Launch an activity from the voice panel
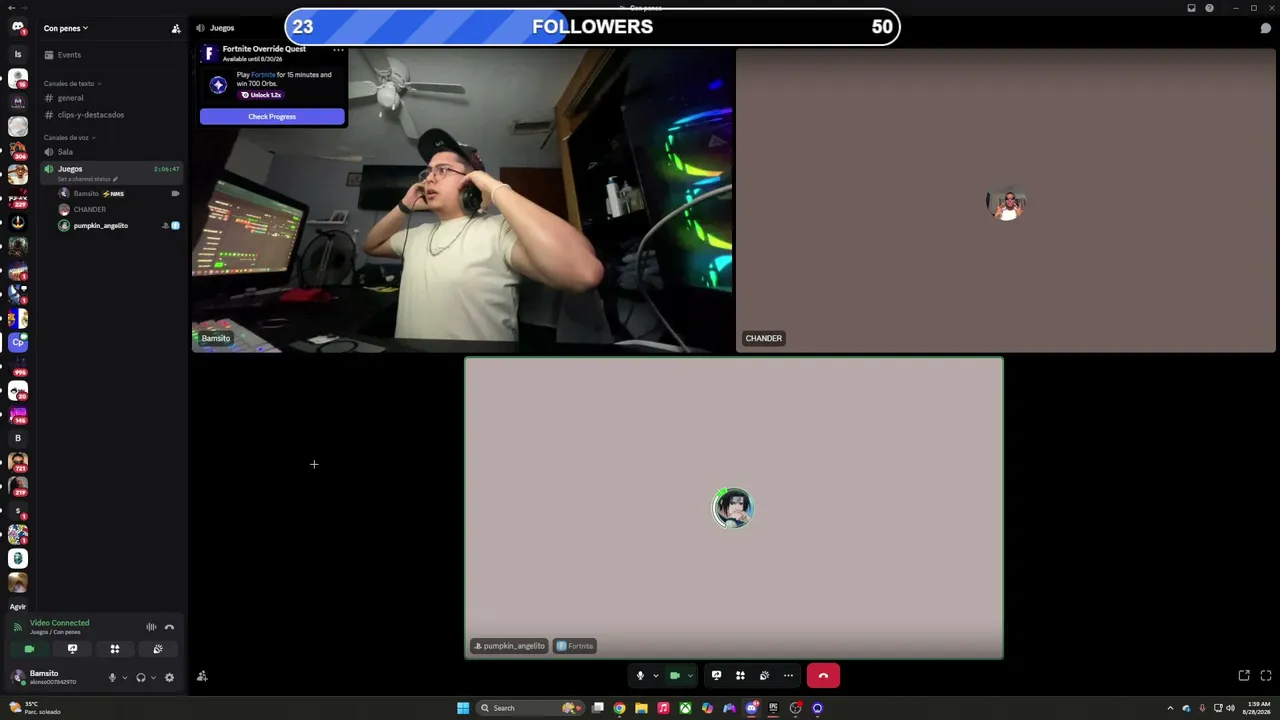The width and height of the screenshot is (1280, 720). 115,649
